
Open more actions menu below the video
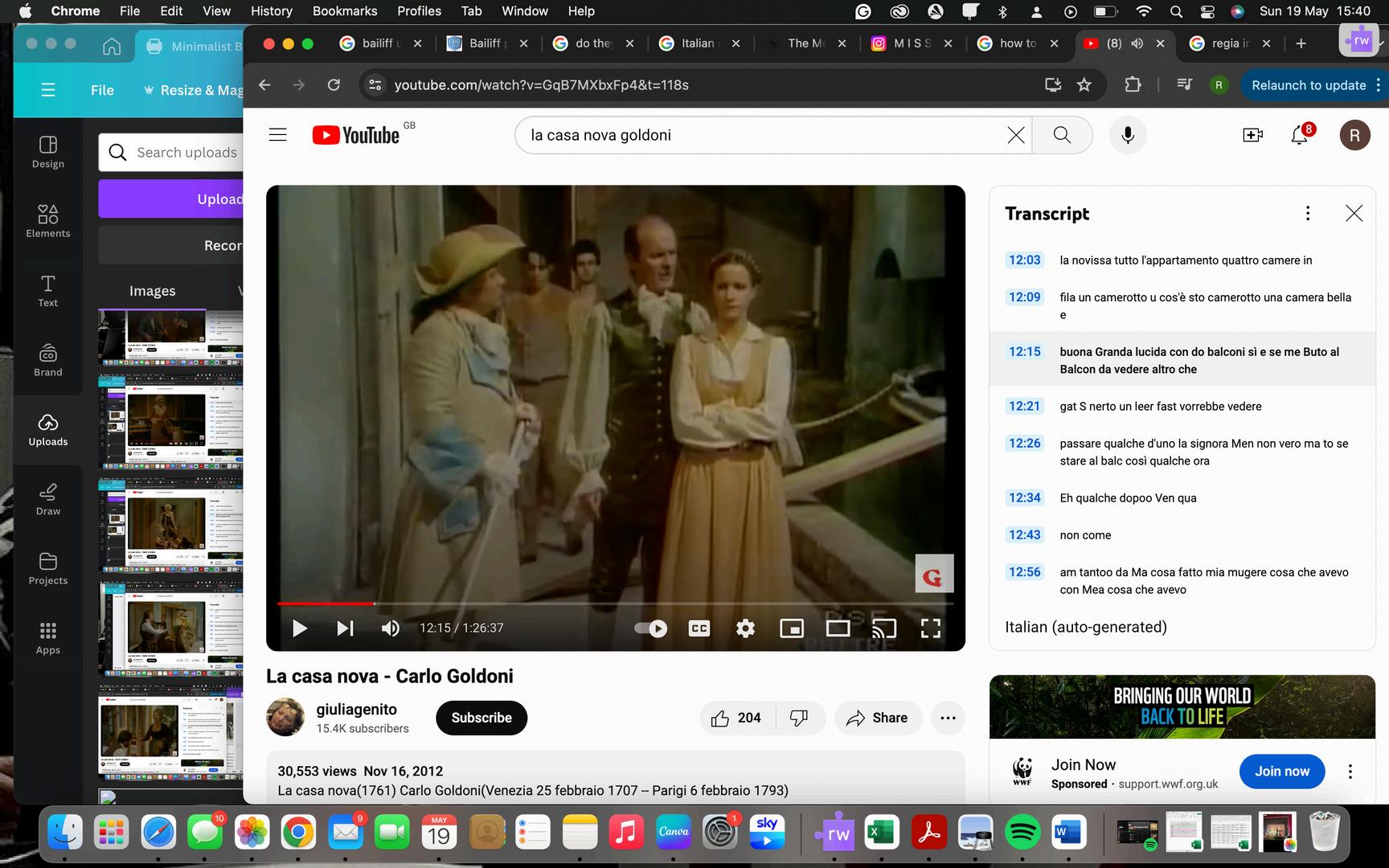pos(948,718)
